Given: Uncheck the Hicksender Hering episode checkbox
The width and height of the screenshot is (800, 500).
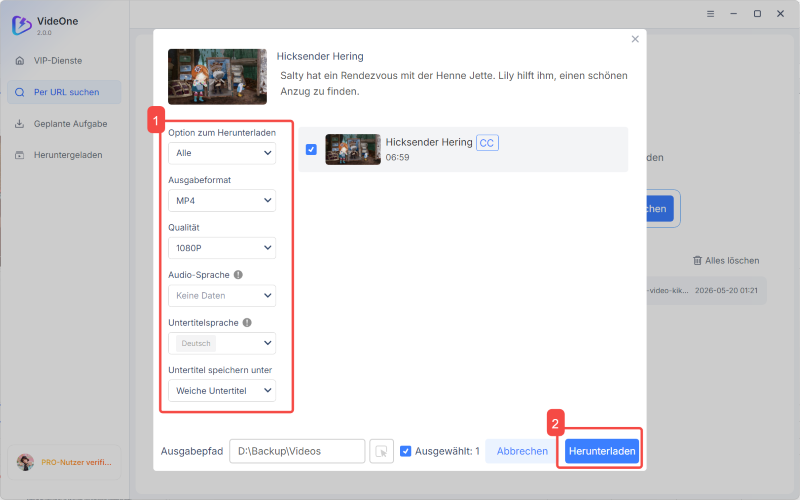Looking at the screenshot, I should 311,149.
